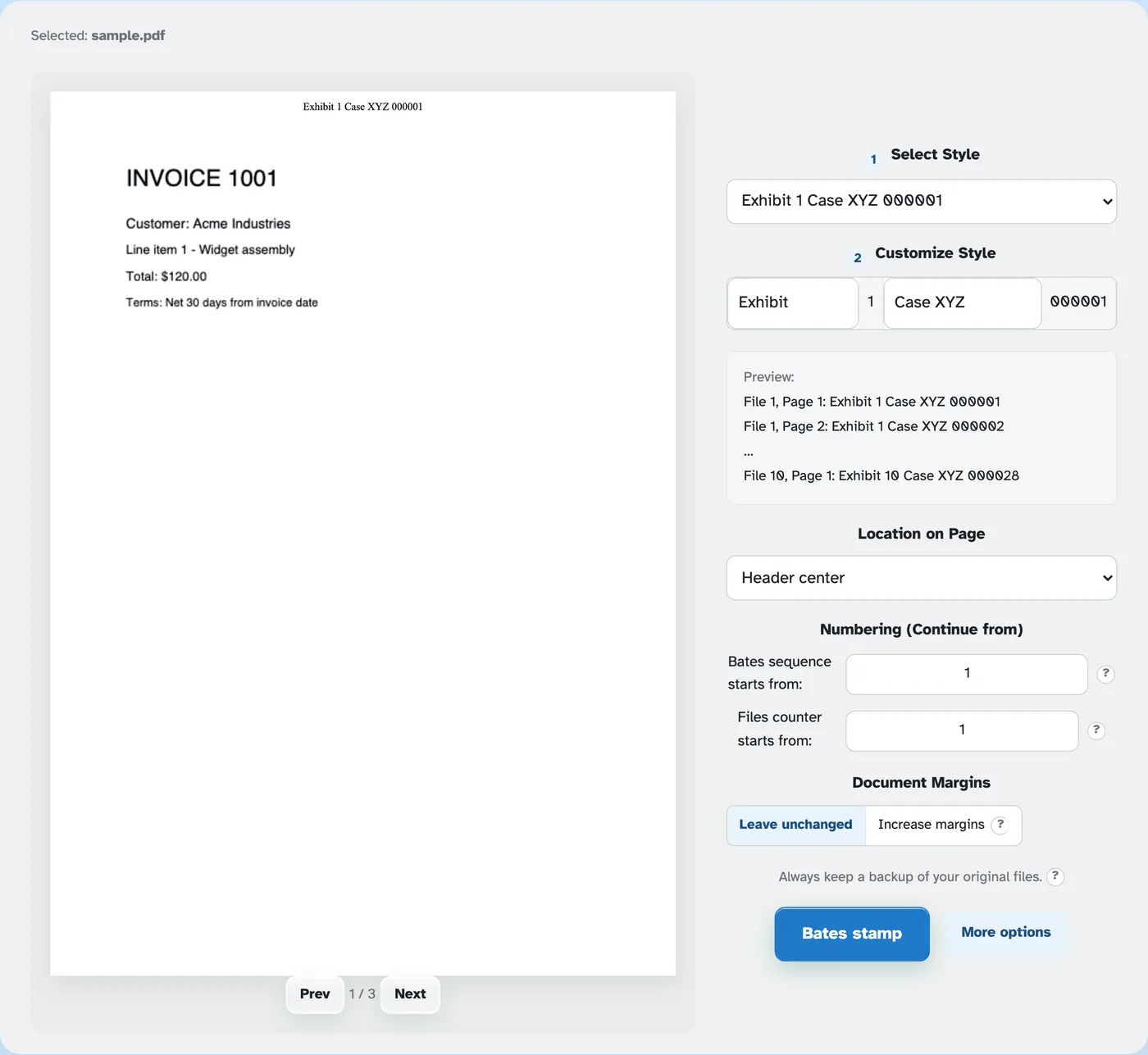This screenshot has width=1148, height=1055.
Task: Go to Prev page preview
Action: tap(315, 994)
